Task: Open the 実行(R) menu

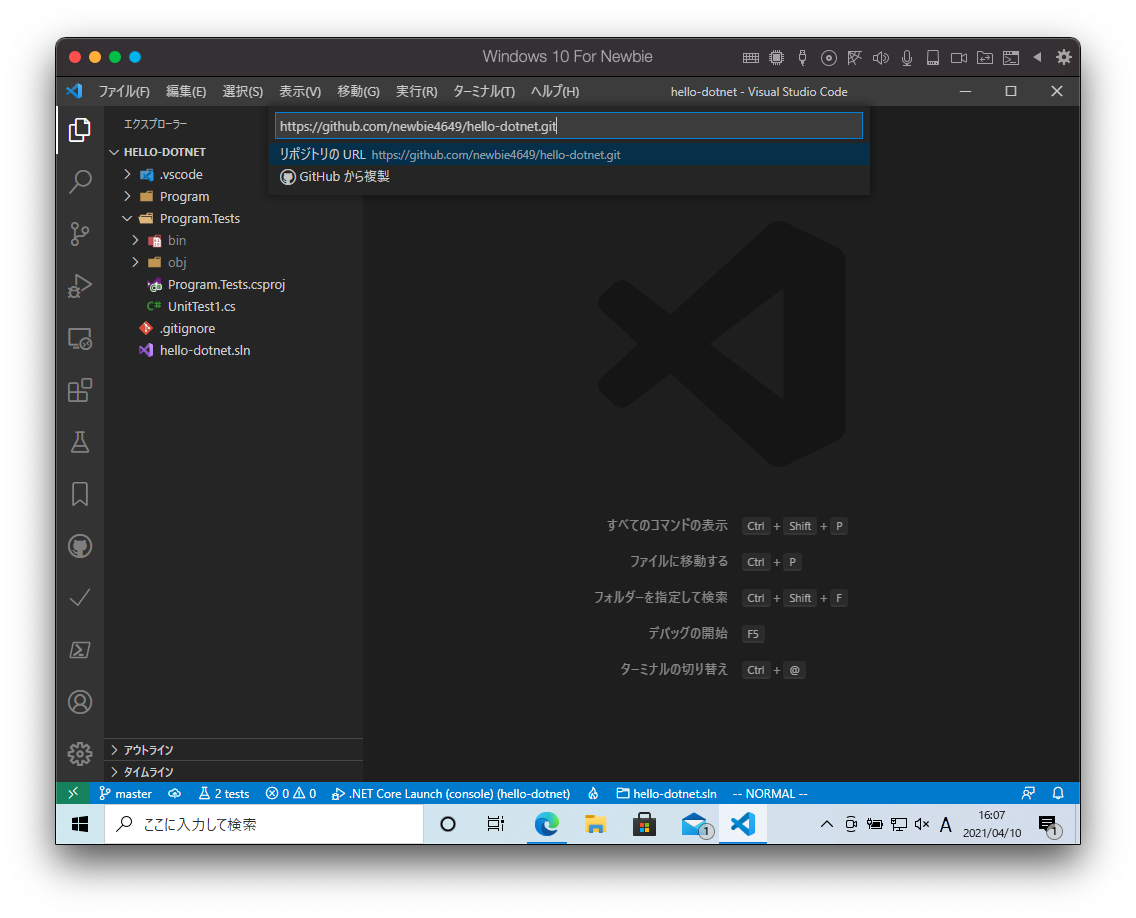Action: click(x=417, y=91)
